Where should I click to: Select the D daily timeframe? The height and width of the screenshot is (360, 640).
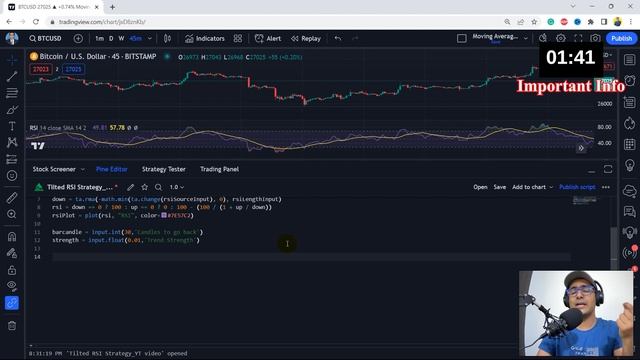pyautogui.click(x=111, y=38)
